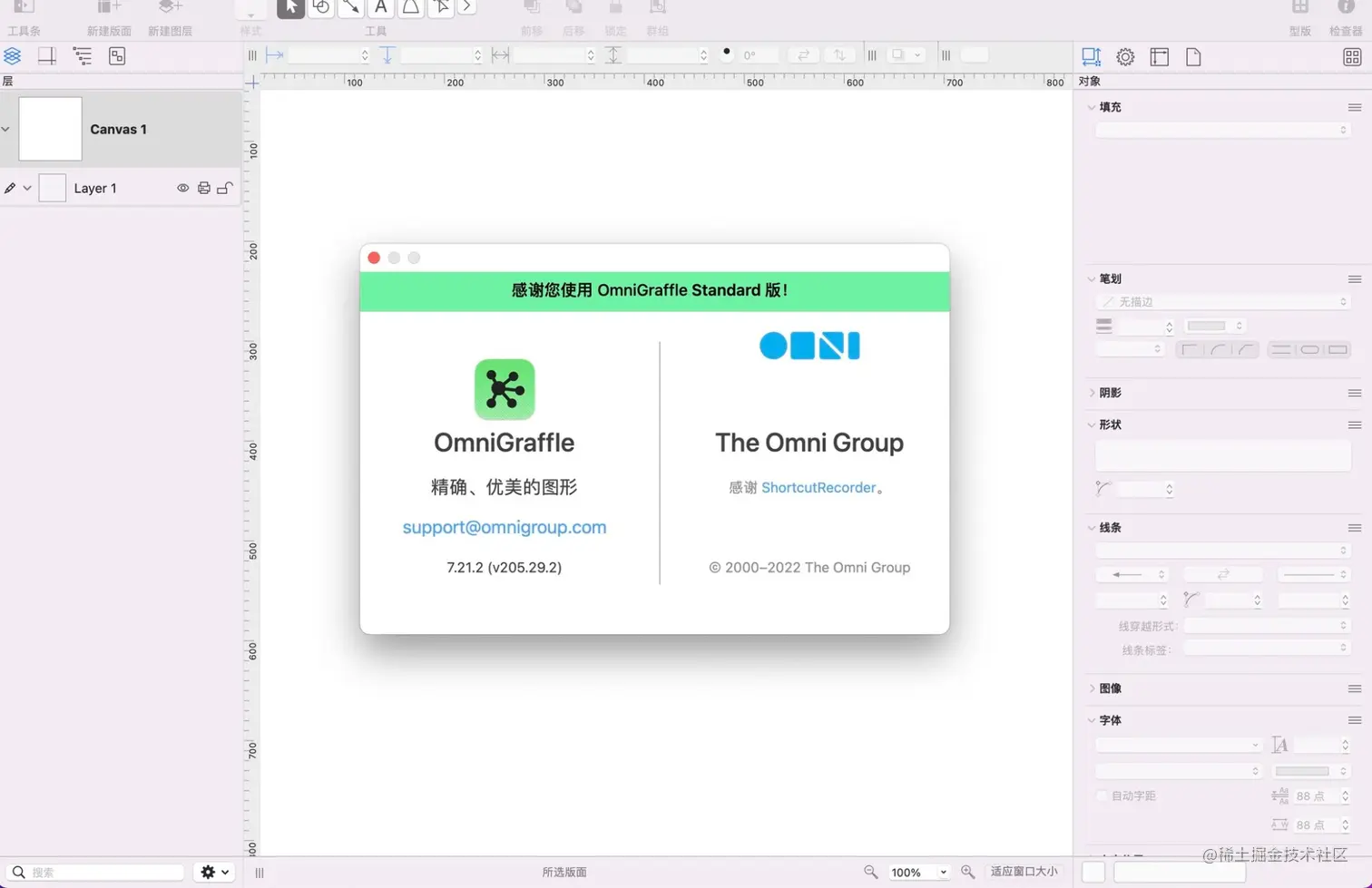1372x888 pixels.
Task: Toggle Layer 1 printing
Action: 204,188
